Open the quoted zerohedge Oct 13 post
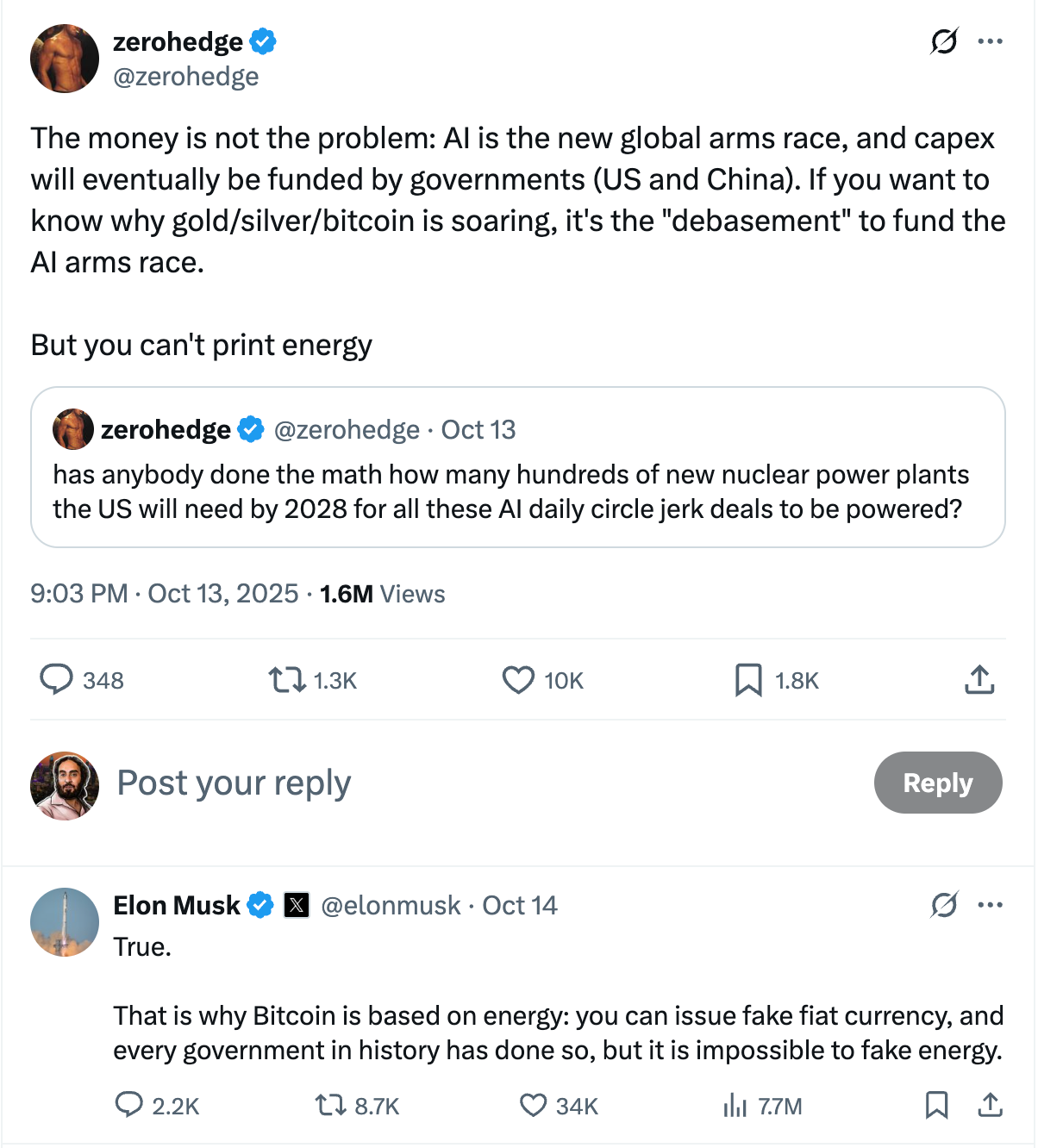The image size is (1038, 1148). 517,491
